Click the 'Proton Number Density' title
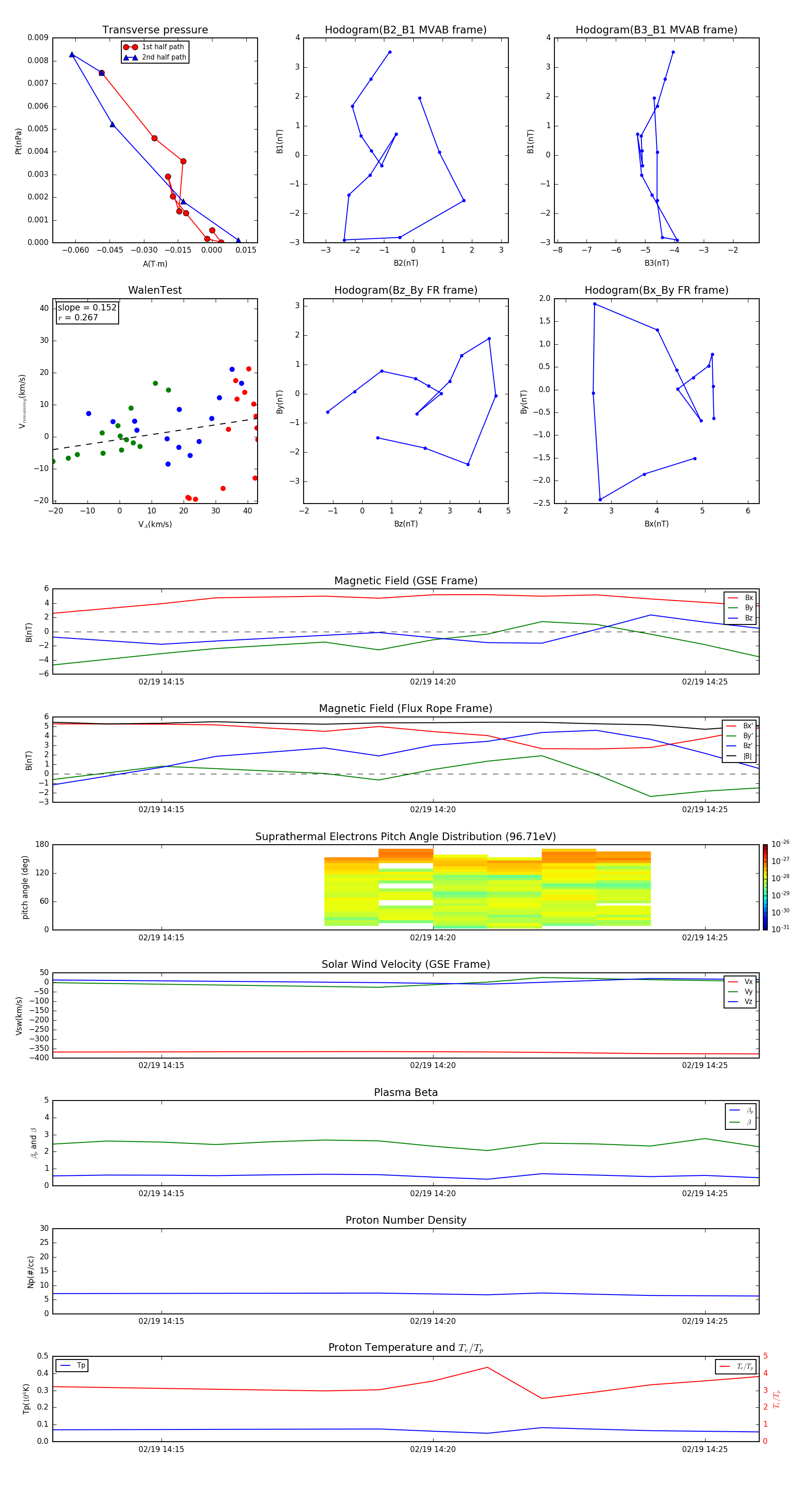 coord(406,1220)
